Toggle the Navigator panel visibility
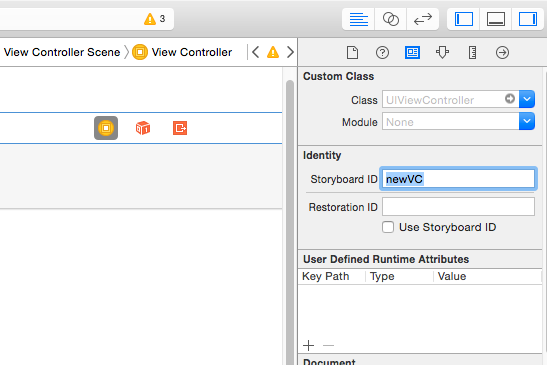547x365 pixels. pyautogui.click(x=464, y=19)
